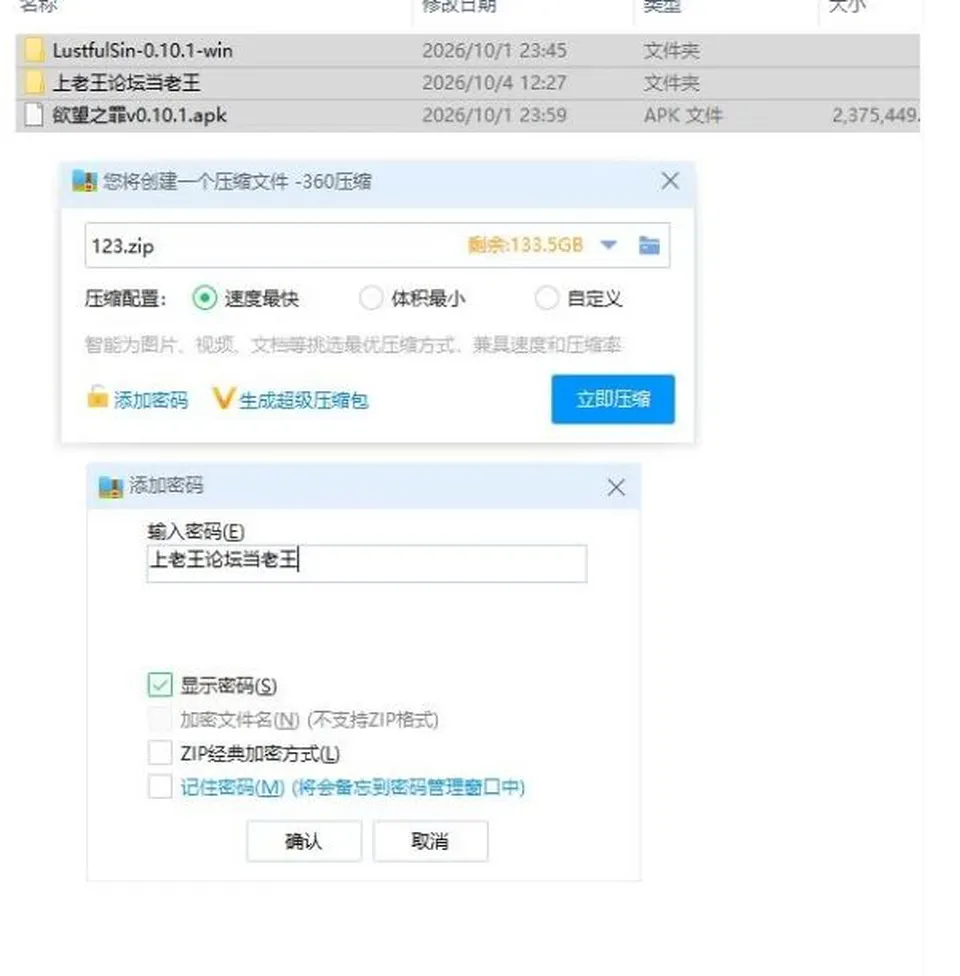Click the 生成超级压缩包 link
The width and height of the screenshot is (960, 976).
click(x=304, y=400)
